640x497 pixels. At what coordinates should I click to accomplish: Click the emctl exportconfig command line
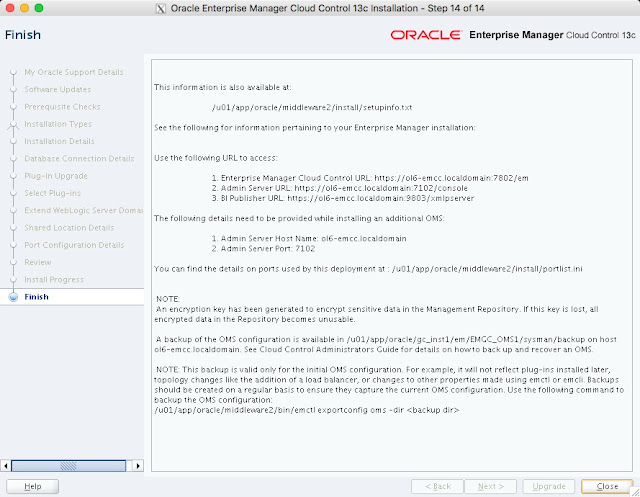pos(307,410)
